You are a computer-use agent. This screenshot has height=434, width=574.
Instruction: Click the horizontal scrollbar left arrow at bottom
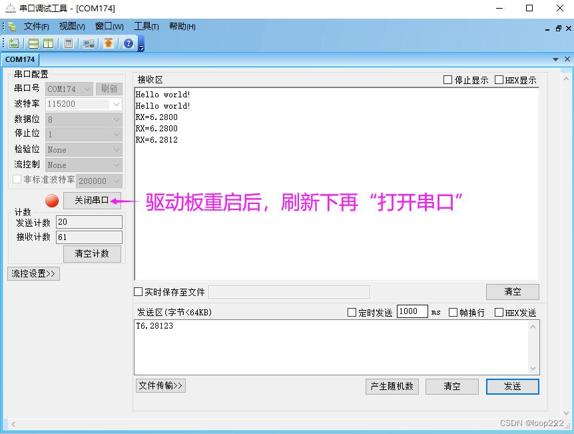pos(13,424)
